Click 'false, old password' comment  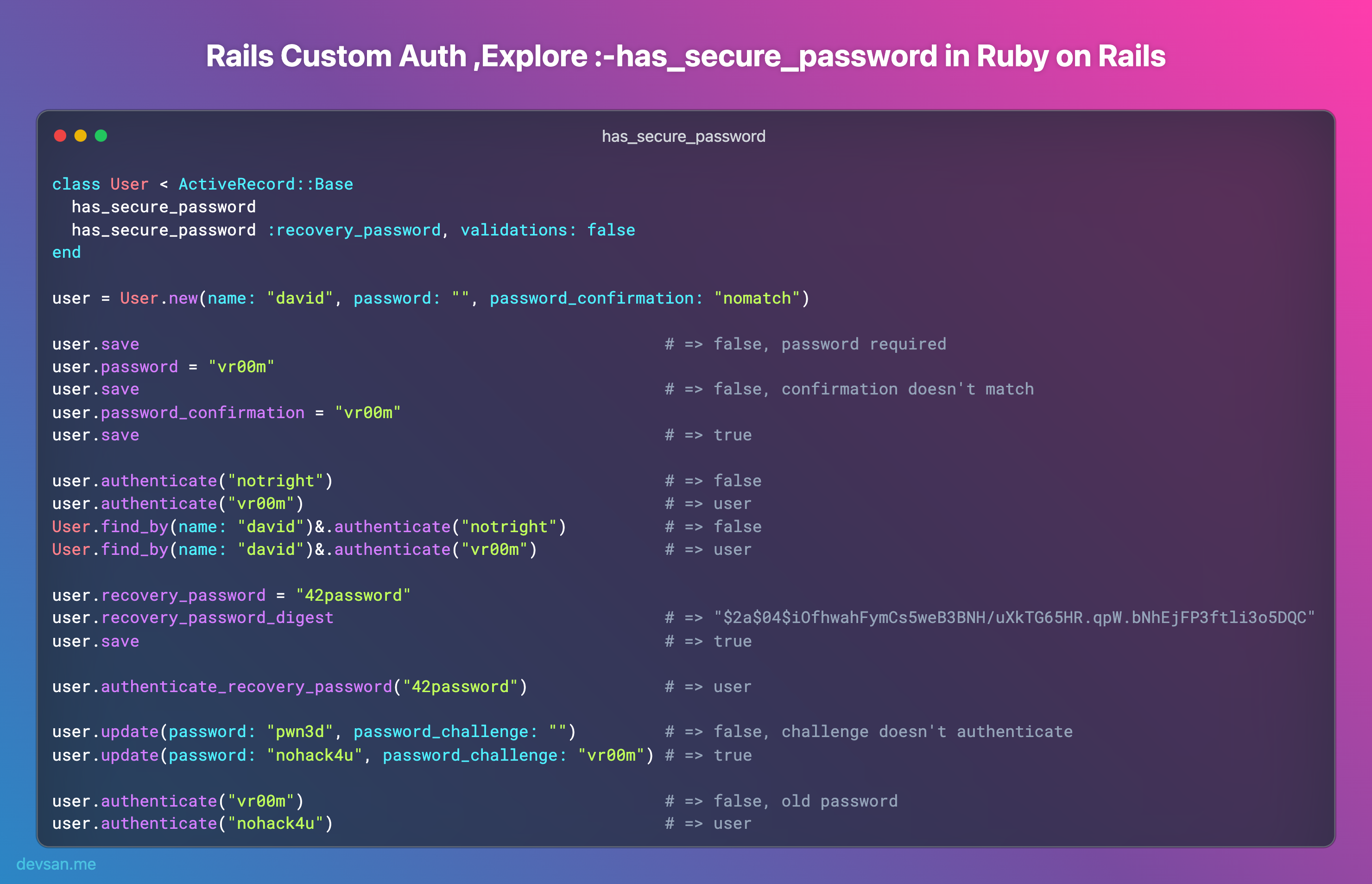click(x=806, y=801)
